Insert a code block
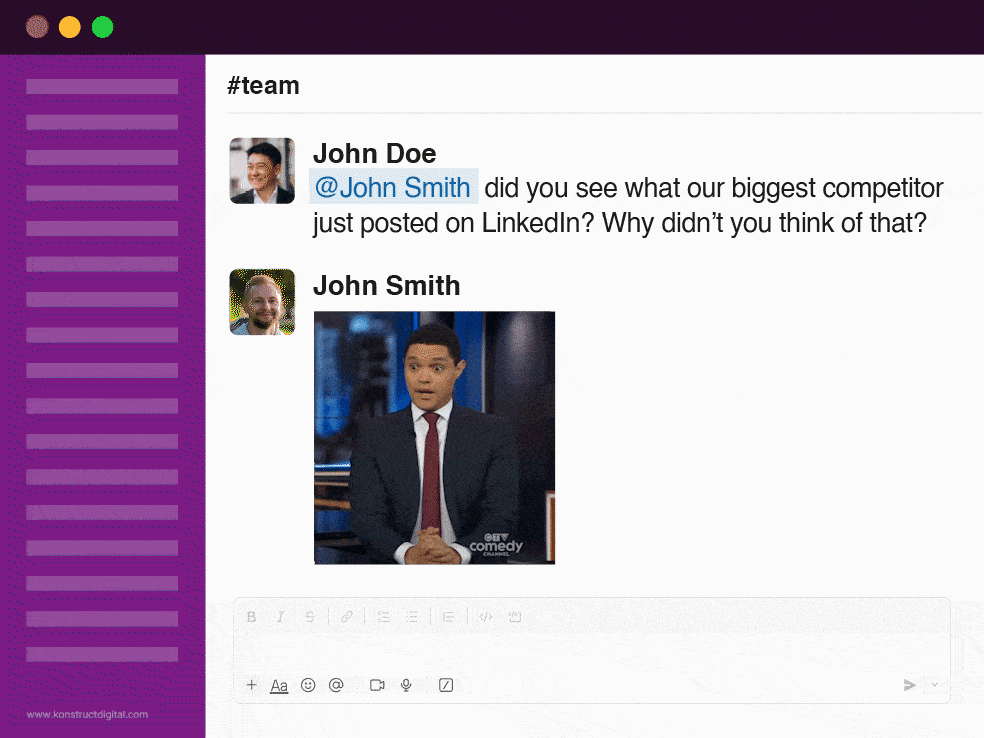 [515, 617]
